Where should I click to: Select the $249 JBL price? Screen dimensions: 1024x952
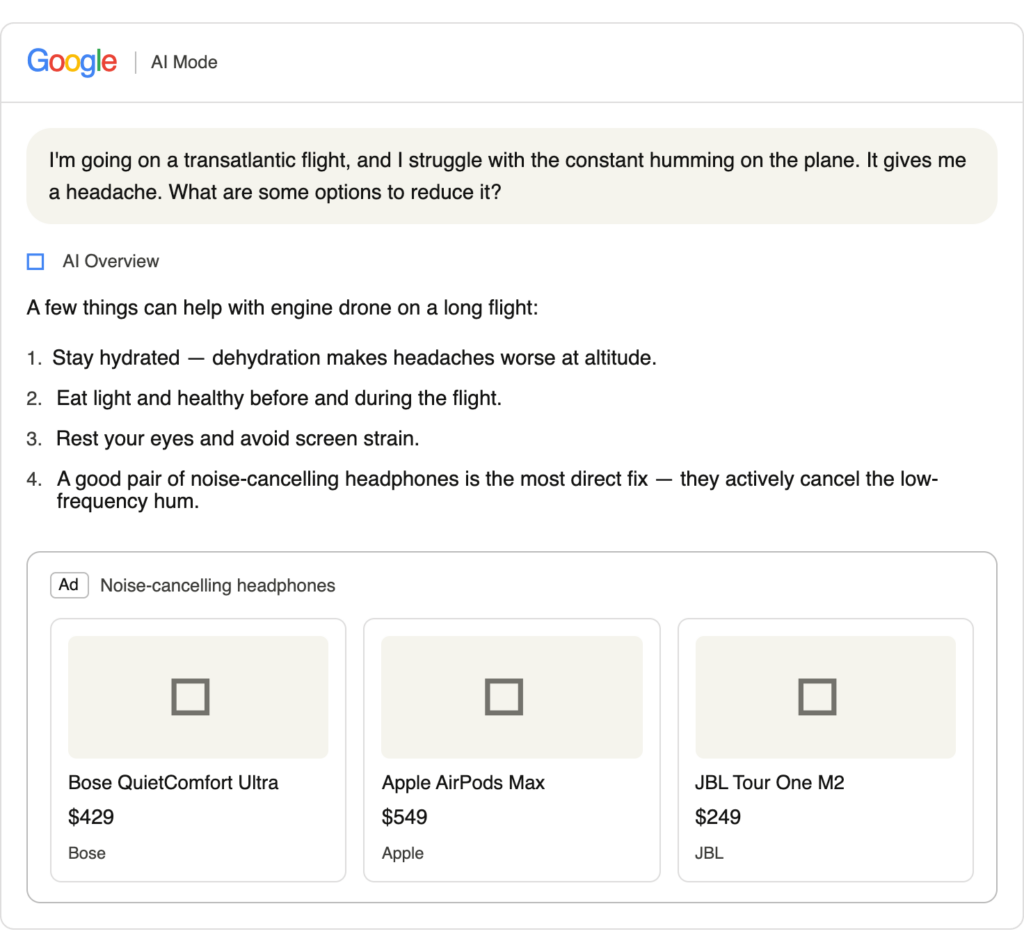tap(718, 817)
